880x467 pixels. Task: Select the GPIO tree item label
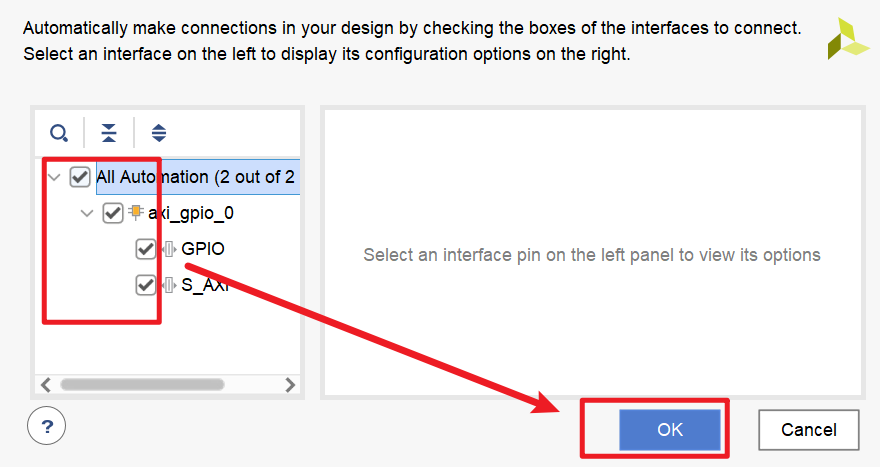203,249
